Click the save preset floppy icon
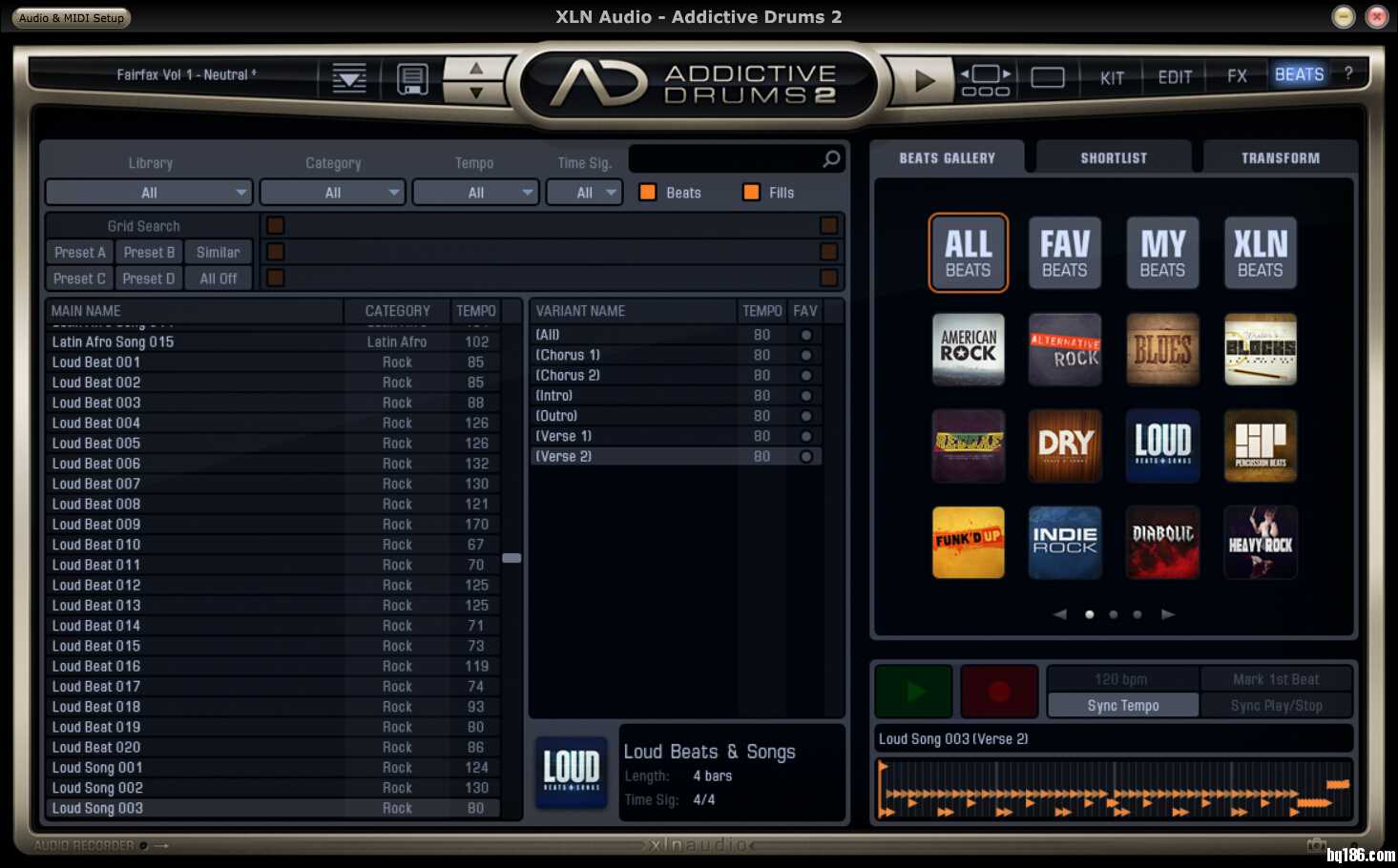Screen dimensions: 1398x868 (x=412, y=78)
